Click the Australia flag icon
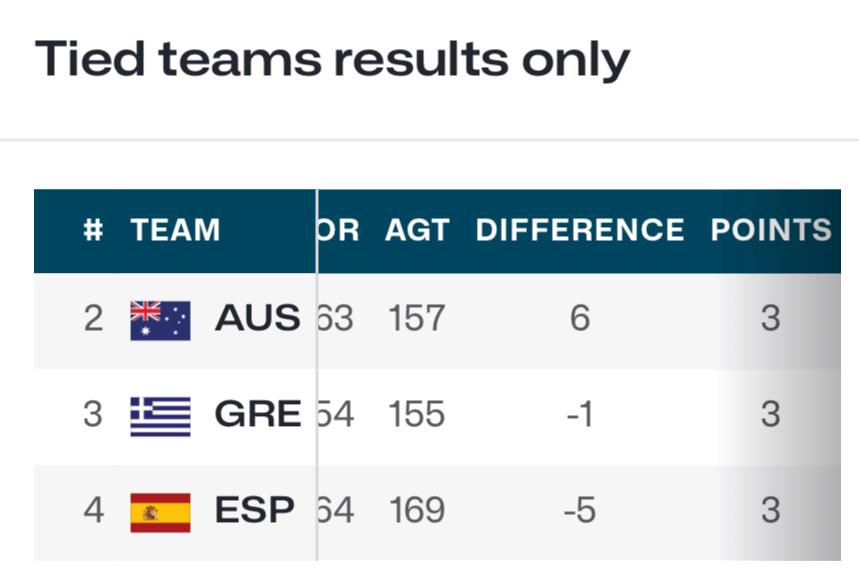859x584 pixels. [160, 320]
